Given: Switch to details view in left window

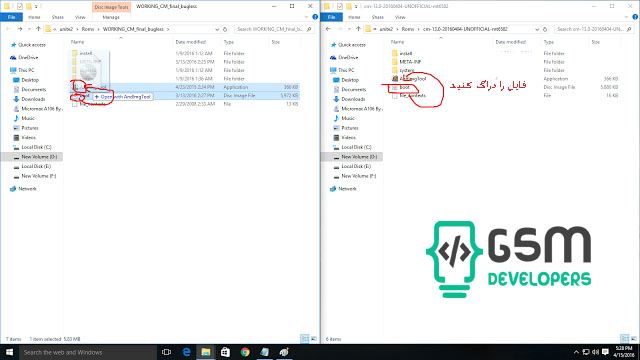Looking at the screenshot, I should pos(304,339).
